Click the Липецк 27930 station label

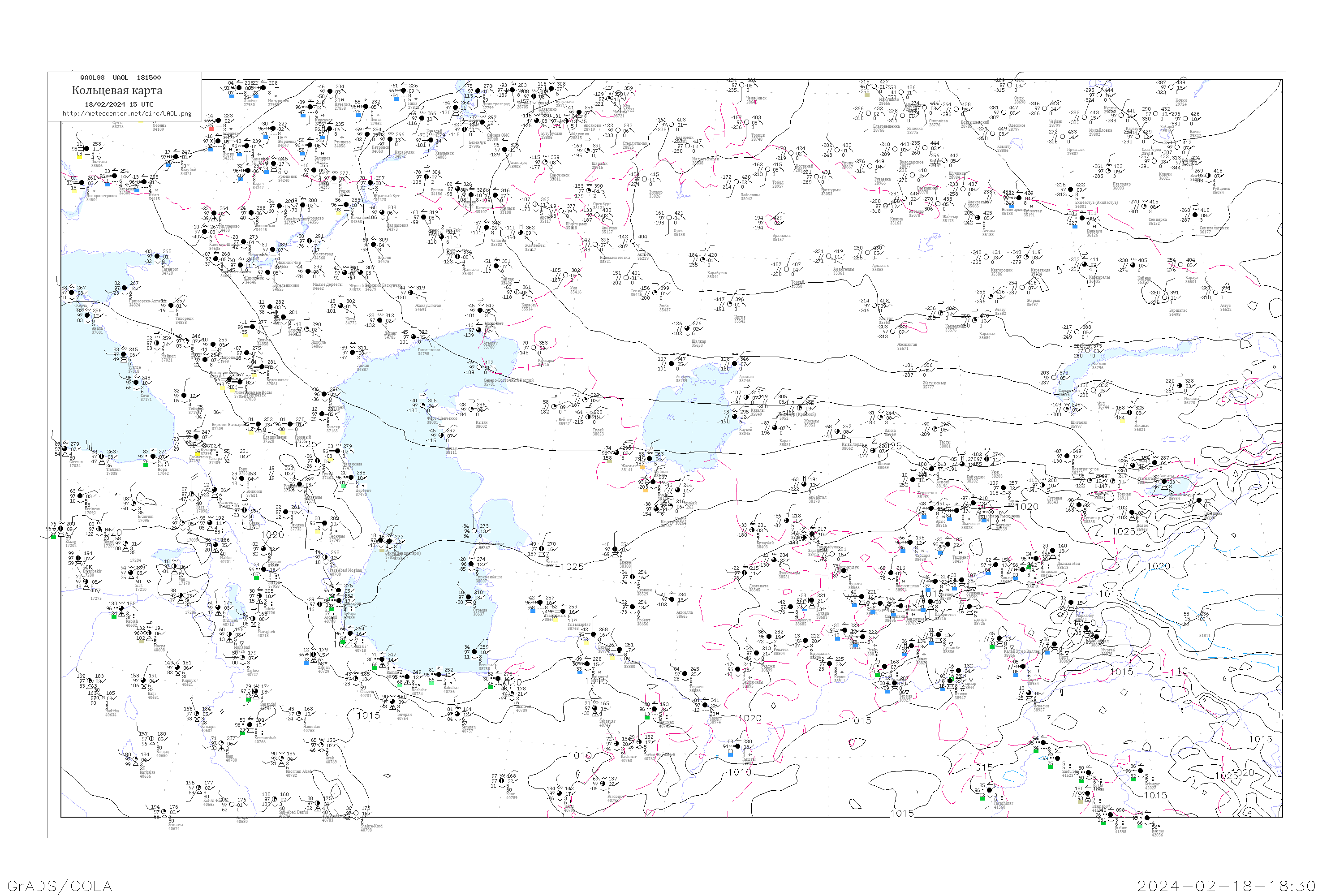tap(250, 103)
